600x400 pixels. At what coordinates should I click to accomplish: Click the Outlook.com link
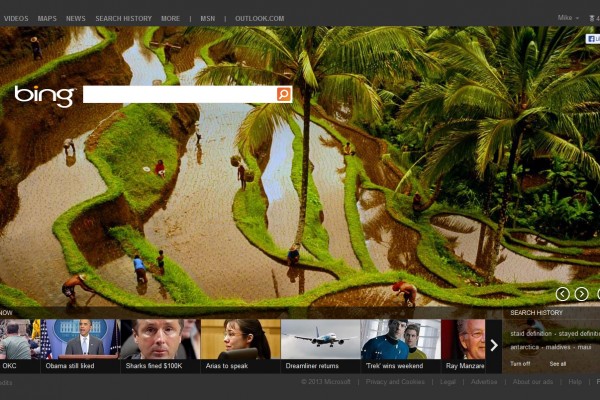tap(262, 18)
